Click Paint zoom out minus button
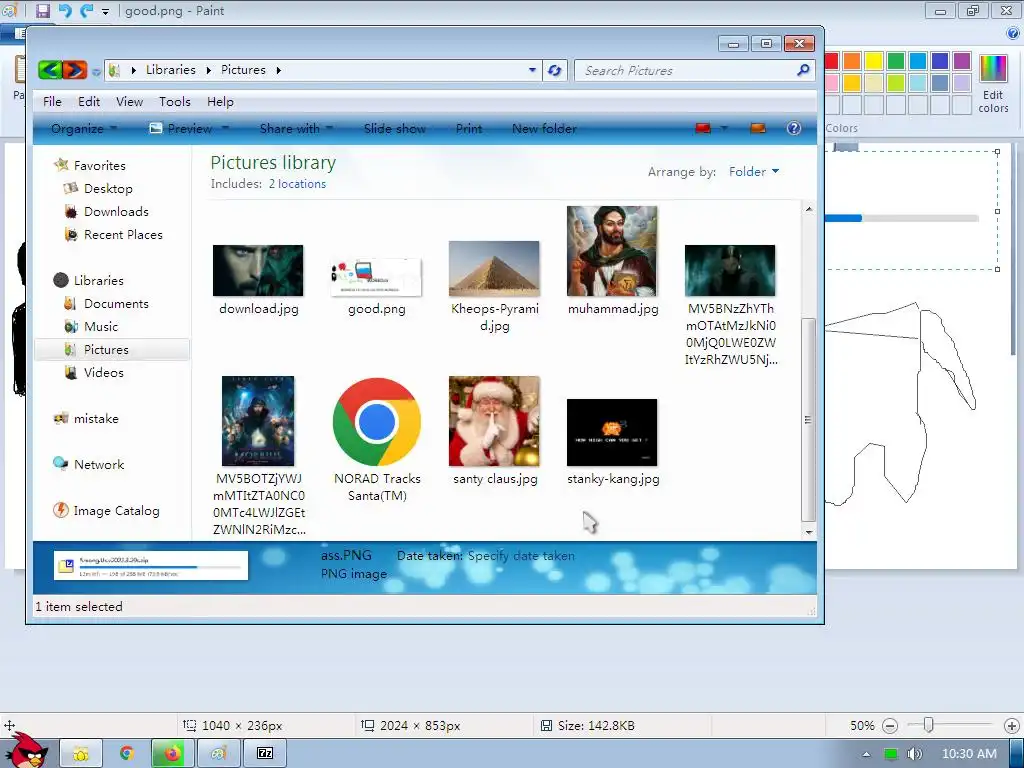The height and width of the screenshot is (768, 1024). click(889, 726)
